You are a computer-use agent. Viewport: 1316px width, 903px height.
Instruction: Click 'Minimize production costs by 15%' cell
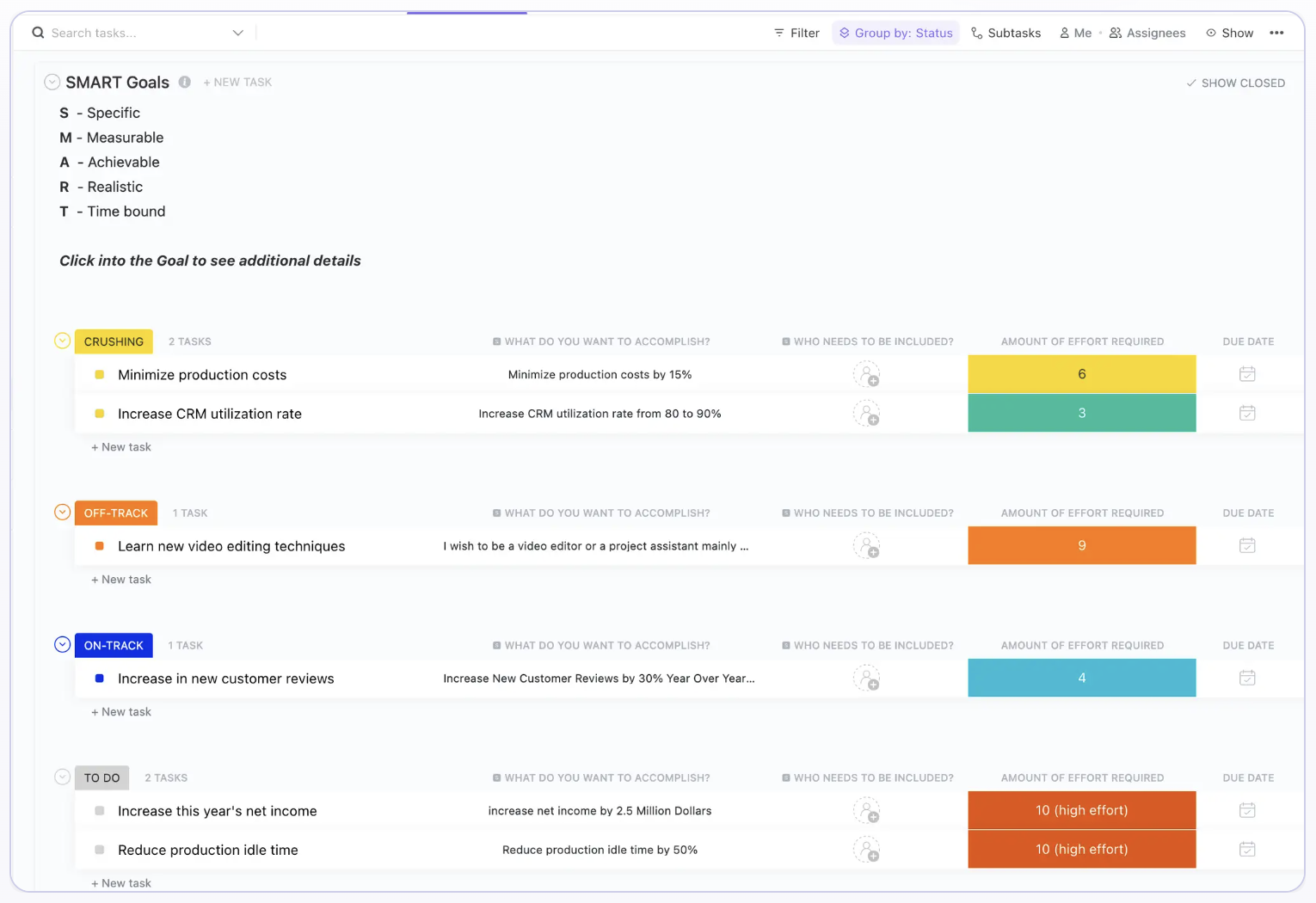coord(600,375)
